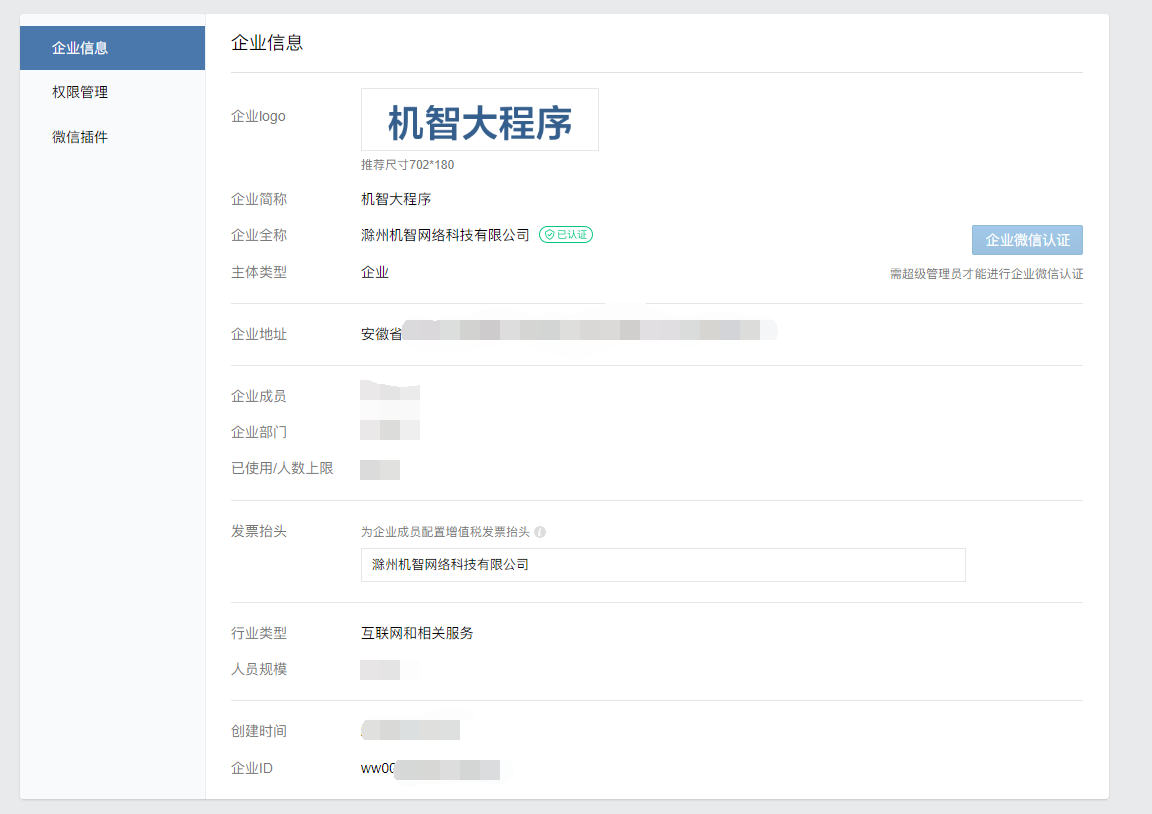1152x814 pixels.
Task: Click the 机智大程序 company logo image
Action: pos(480,120)
